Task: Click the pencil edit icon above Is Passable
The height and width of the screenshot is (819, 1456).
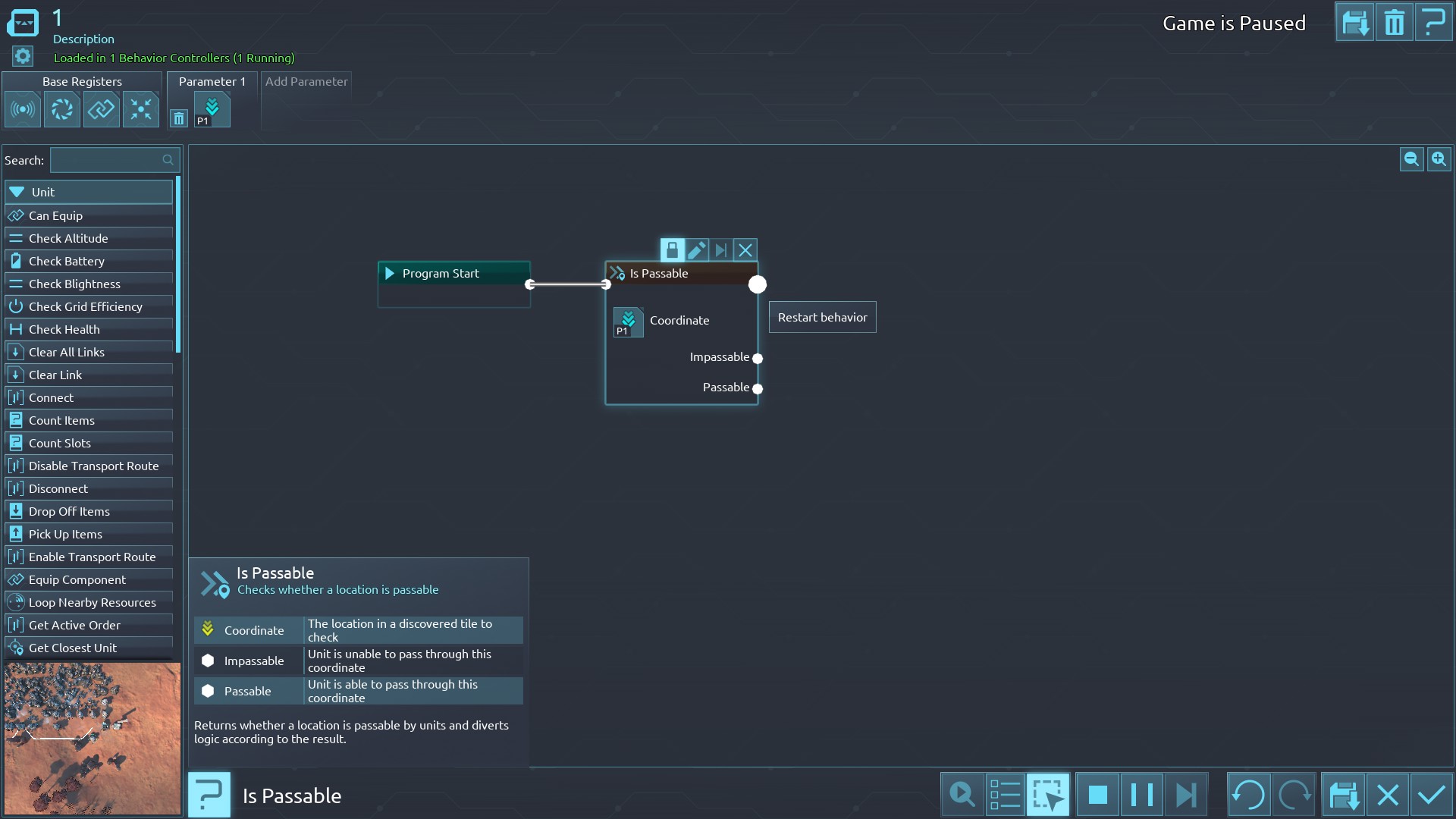Action: click(697, 249)
